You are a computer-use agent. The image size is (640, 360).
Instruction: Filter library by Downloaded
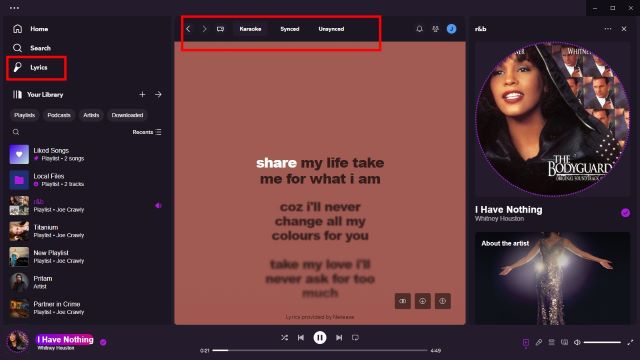[x=127, y=115]
